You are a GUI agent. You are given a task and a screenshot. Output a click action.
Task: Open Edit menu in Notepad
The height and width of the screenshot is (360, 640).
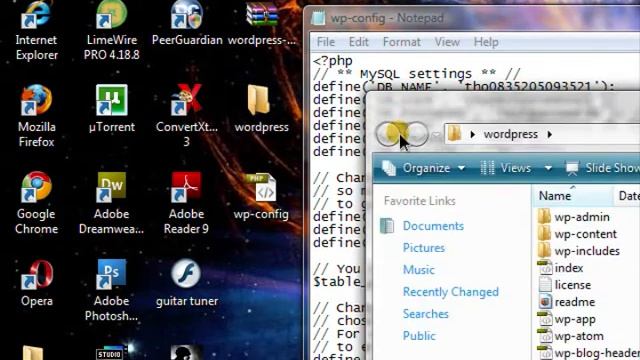click(x=358, y=42)
